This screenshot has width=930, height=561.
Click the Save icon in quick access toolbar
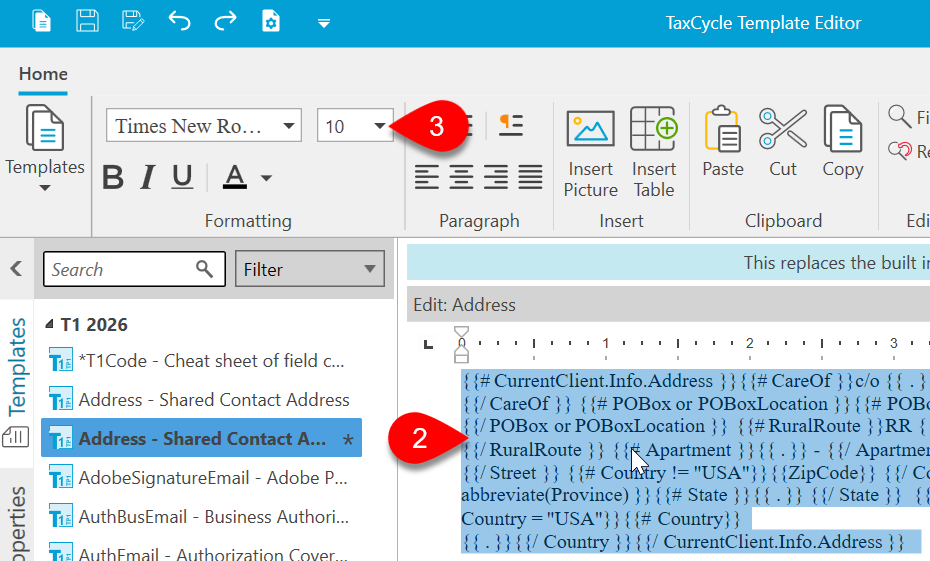click(x=87, y=22)
